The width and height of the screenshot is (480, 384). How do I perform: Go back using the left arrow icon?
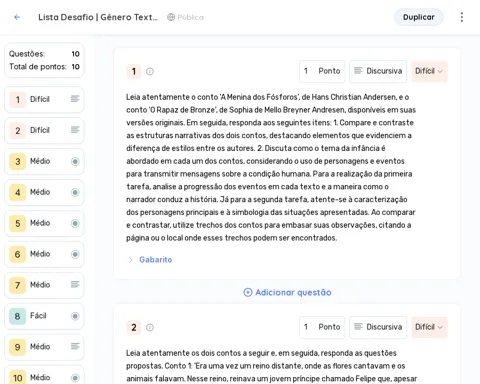click(17, 17)
